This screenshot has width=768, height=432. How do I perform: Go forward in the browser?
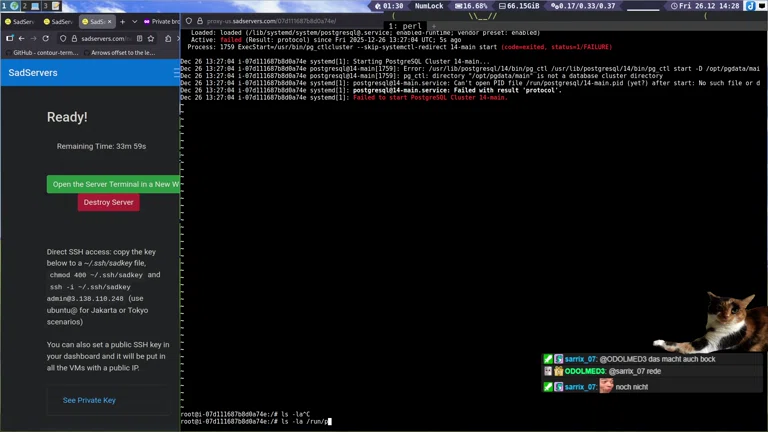coord(33,38)
